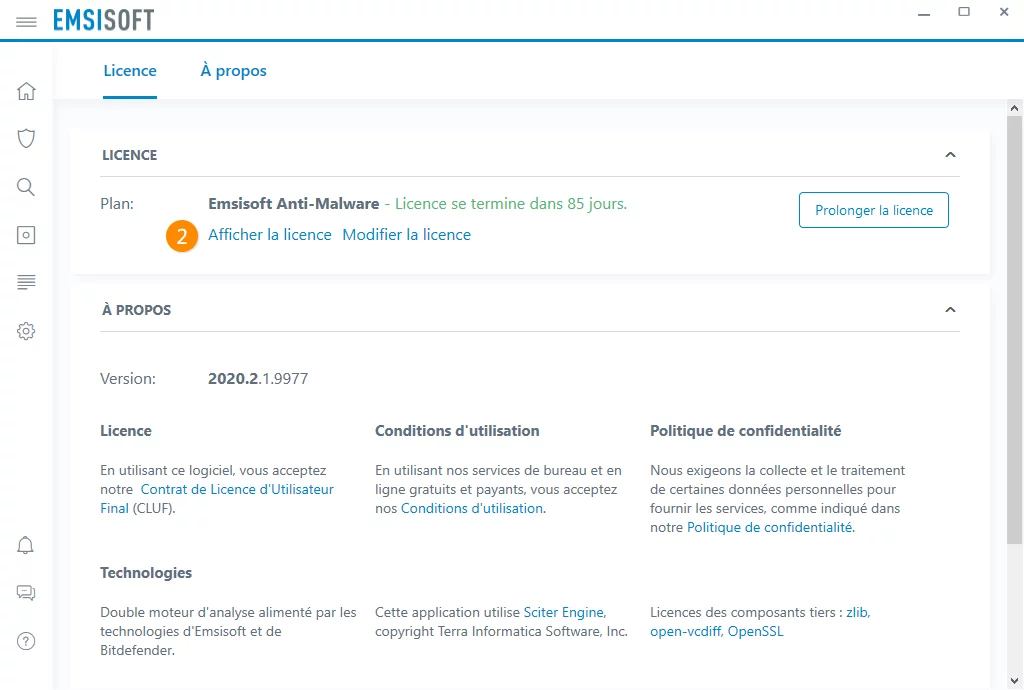Viewport: 1024px width, 690px height.
Task: Open the help question mark icon
Action: pos(25,641)
